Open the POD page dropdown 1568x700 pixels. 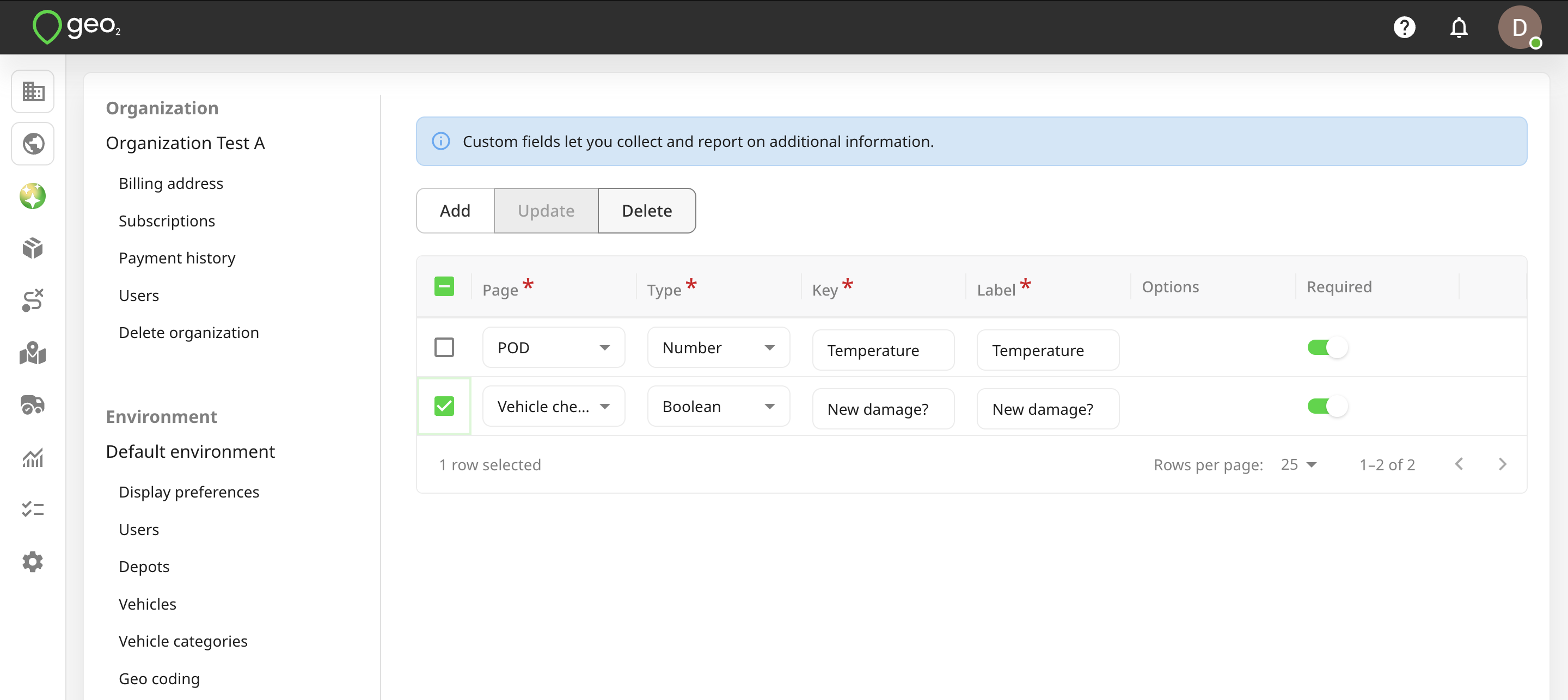[553, 348]
